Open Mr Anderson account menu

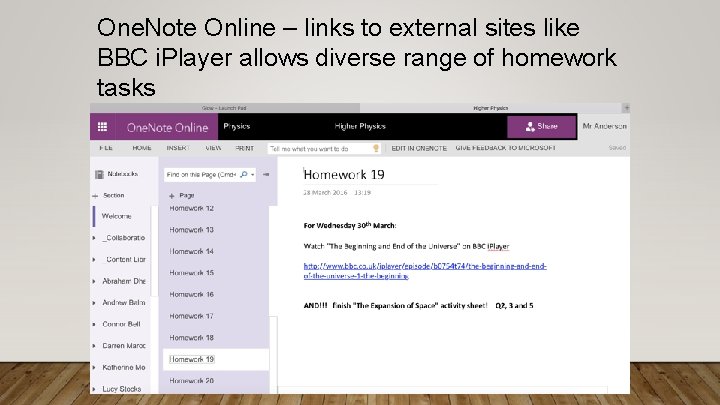[604, 126]
